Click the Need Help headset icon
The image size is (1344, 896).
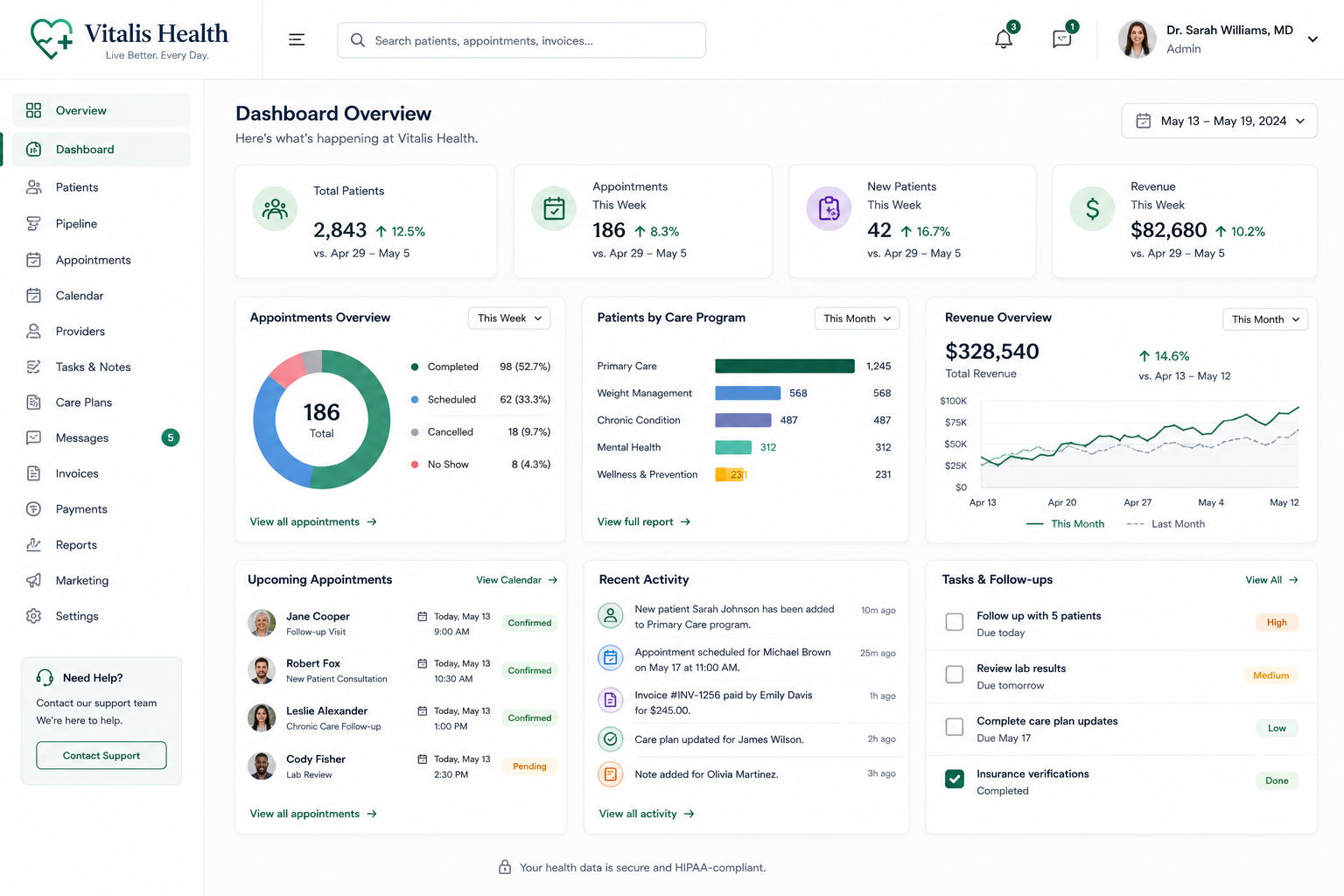[45, 677]
